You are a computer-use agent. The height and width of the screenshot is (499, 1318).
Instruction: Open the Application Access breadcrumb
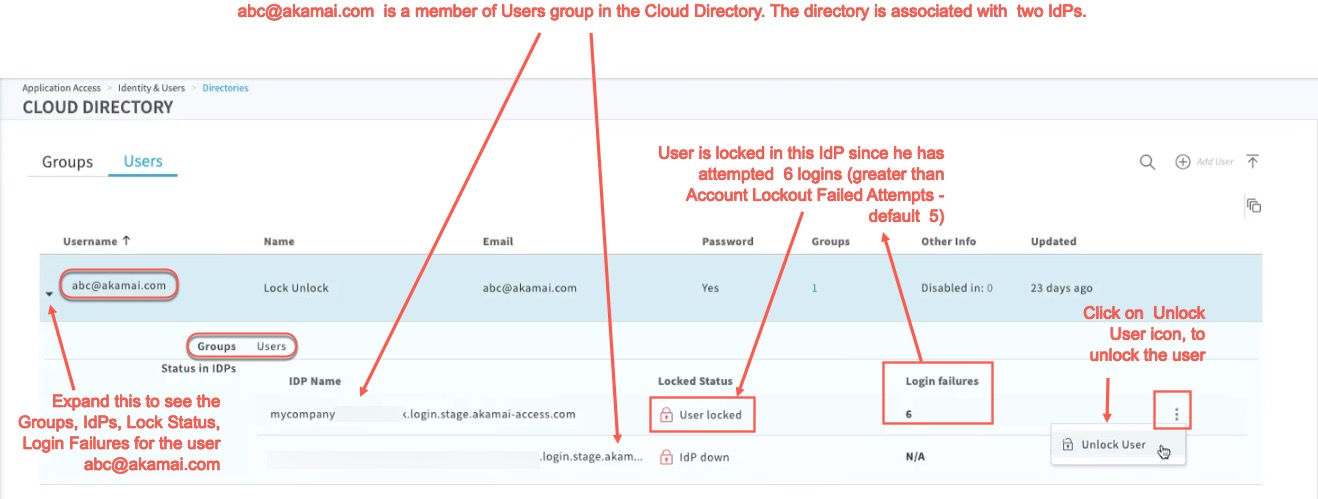(x=61, y=88)
